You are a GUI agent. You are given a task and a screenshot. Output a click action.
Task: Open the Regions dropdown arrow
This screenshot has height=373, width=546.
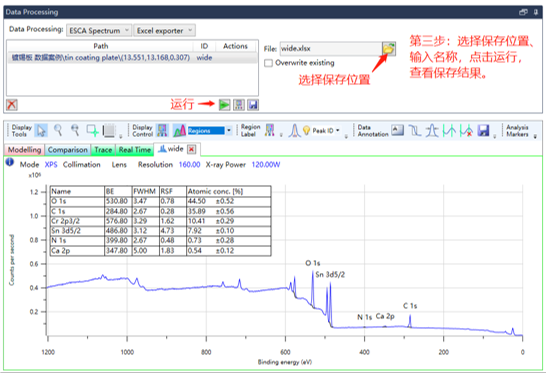point(229,131)
